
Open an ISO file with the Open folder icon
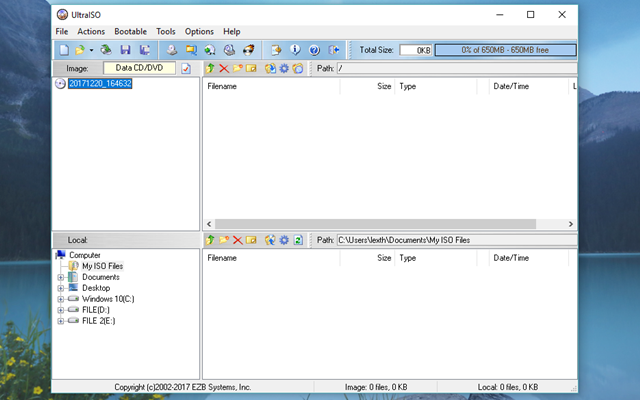coord(80,50)
